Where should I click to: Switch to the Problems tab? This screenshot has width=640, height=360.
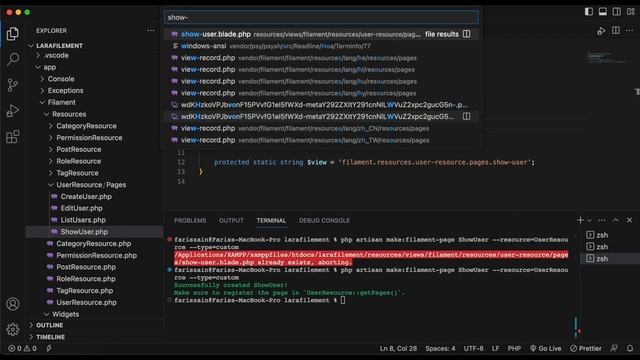pyautogui.click(x=190, y=220)
